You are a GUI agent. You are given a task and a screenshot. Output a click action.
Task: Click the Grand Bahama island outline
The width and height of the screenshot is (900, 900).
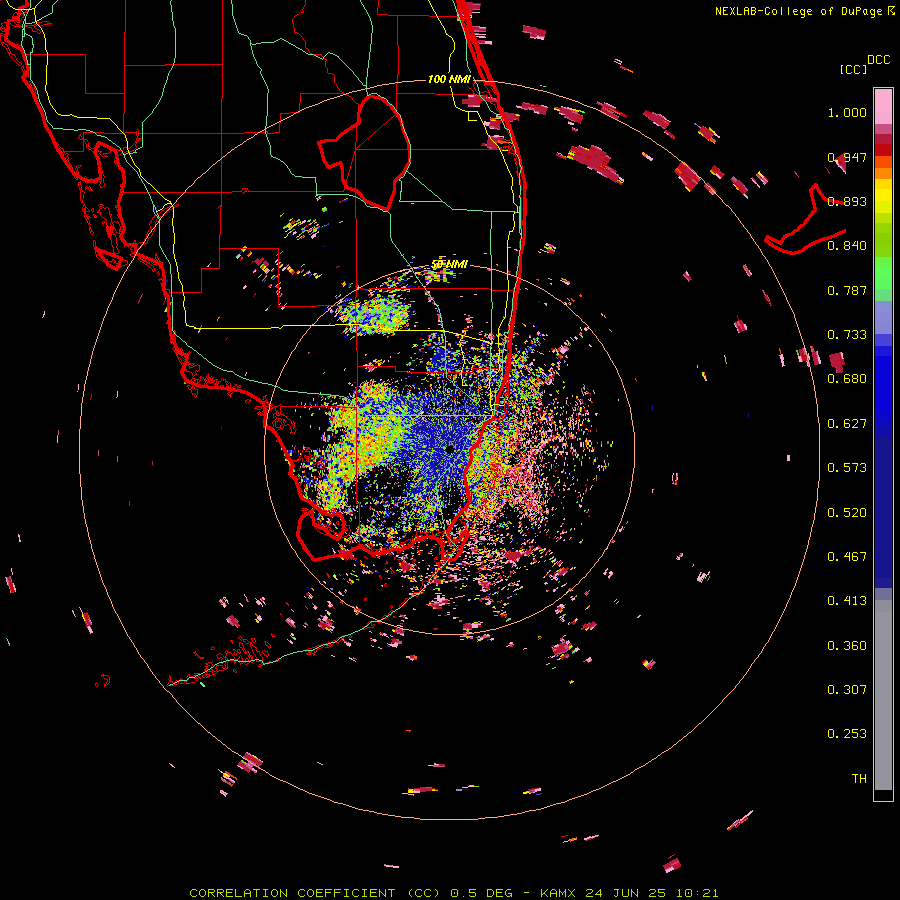click(x=805, y=221)
